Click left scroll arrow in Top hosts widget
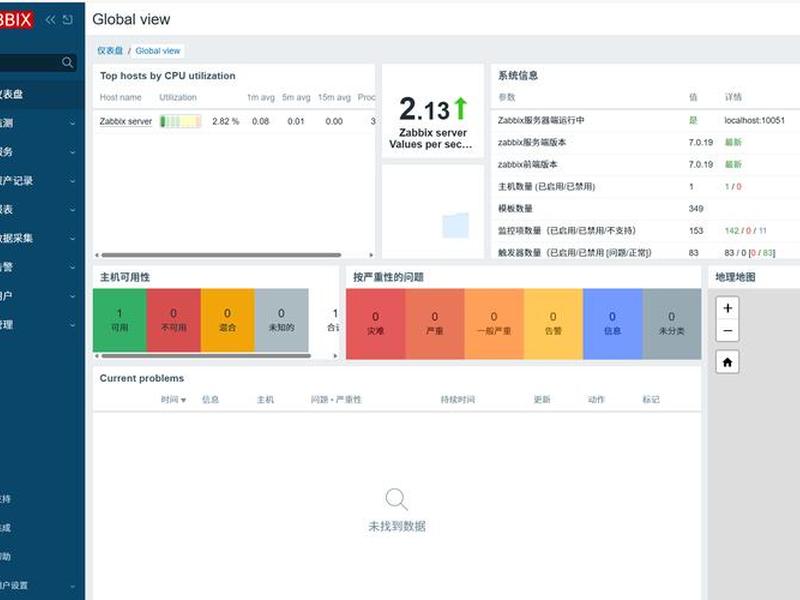Image resolution: width=800 pixels, height=600 pixels. click(x=96, y=255)
